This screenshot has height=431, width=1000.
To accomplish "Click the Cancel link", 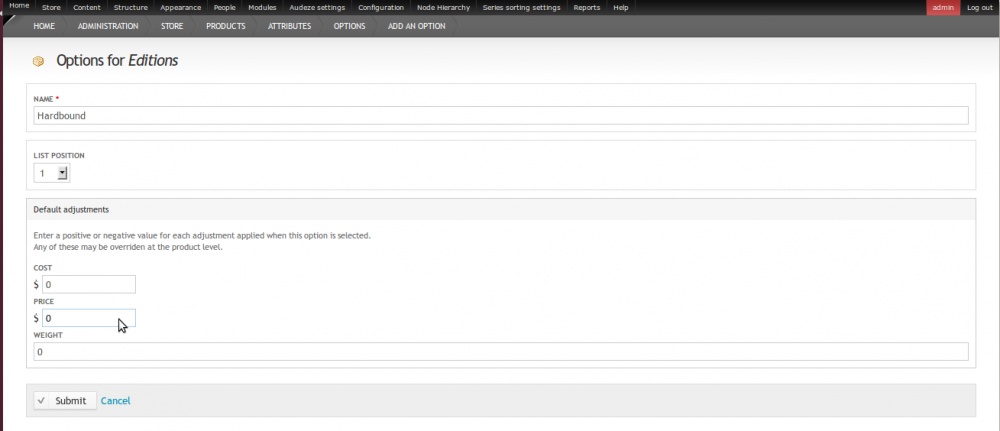I will pos(115,401).
